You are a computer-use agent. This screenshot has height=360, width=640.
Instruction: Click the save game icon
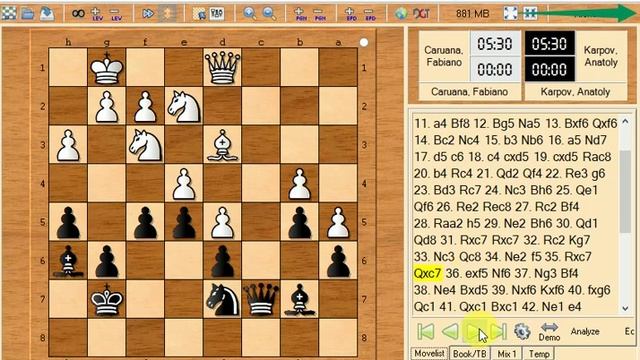click(47, 13)
